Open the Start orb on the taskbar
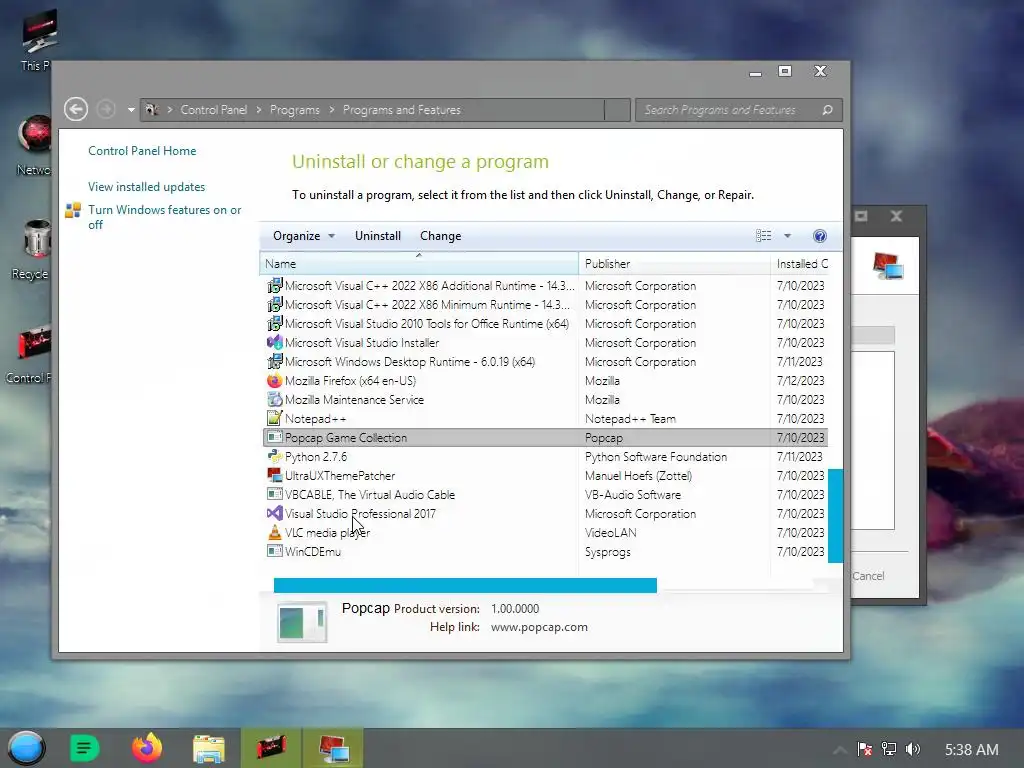Image resolution: width=1024 pixels, height=768 pixels. [x=26, y=748]
